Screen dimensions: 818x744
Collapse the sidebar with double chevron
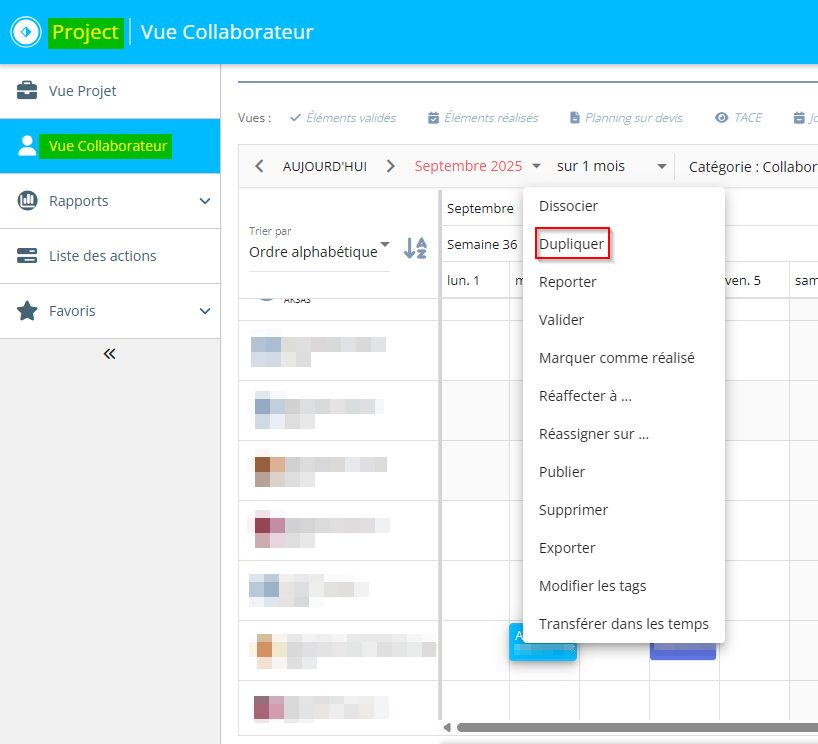(x=110, y=353)
